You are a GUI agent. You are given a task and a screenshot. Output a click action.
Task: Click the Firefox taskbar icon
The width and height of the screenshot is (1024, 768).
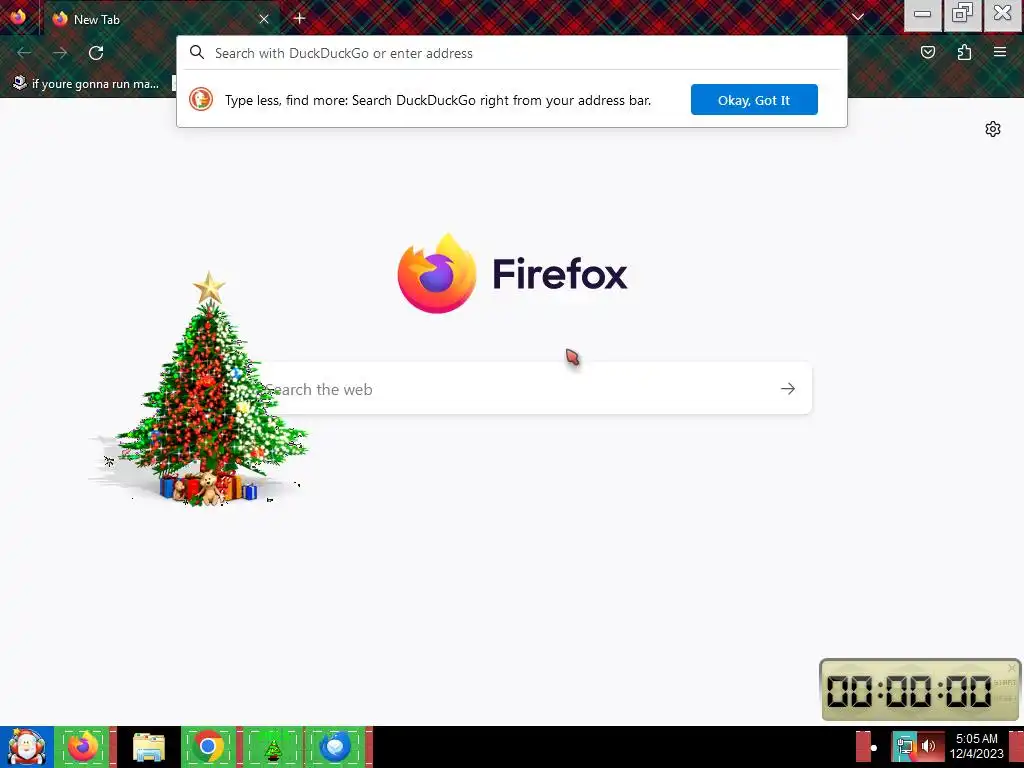84,747
